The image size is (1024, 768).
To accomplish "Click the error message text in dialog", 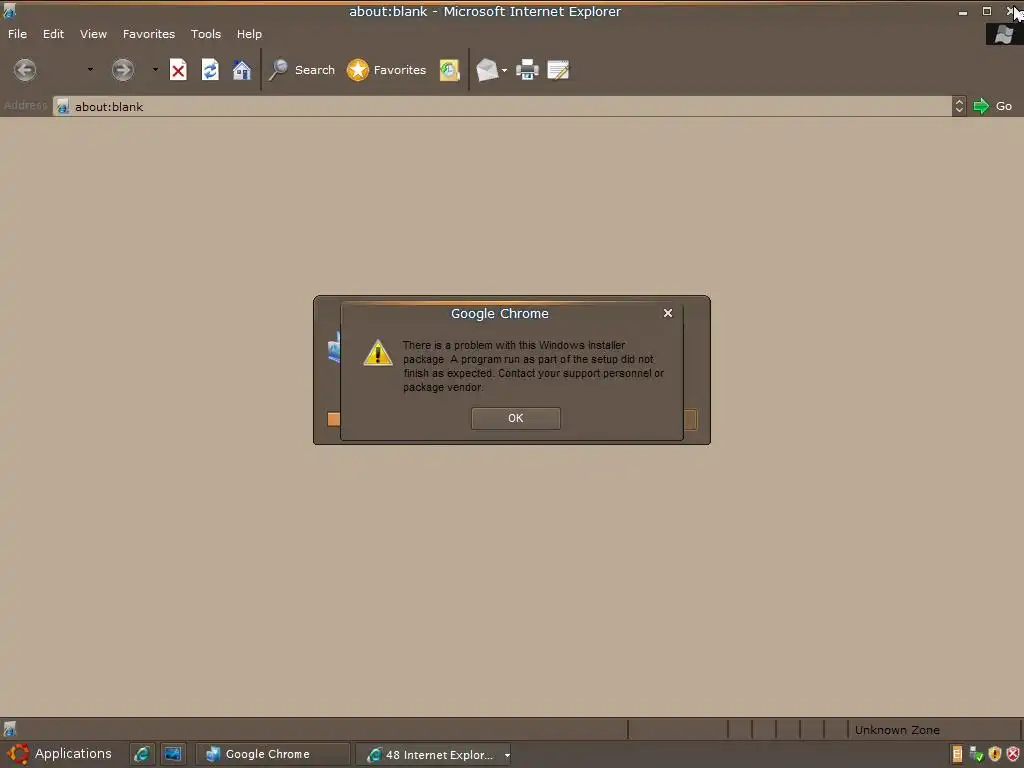I will coord(533,366).
